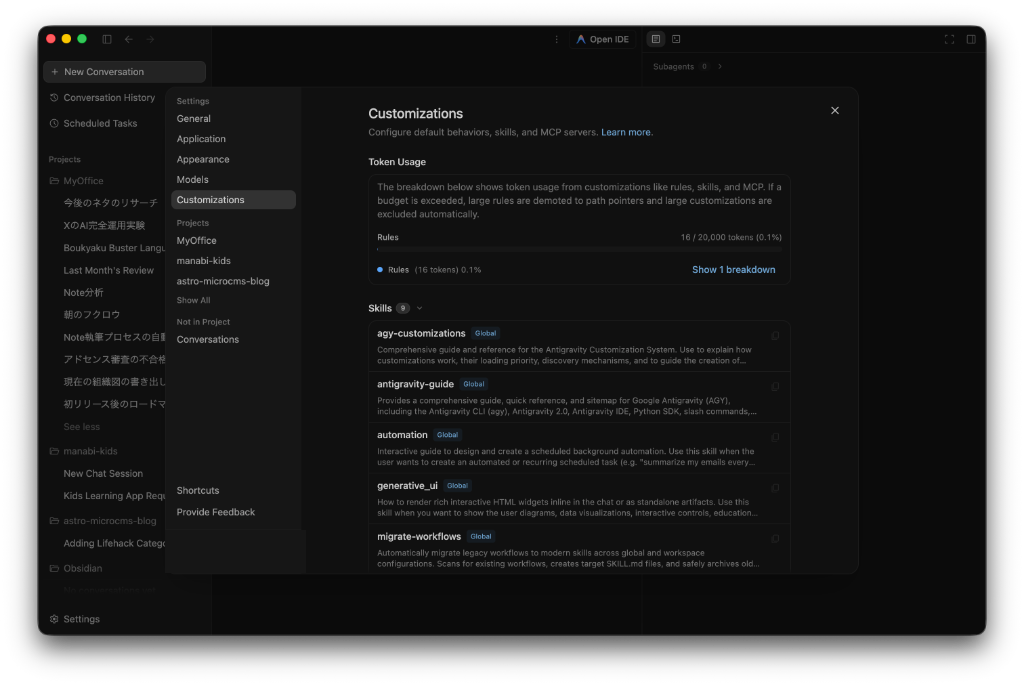Switch to Appearance settings
The image size is (1024, 685).
pyautogui.click(x=233, y=159)
